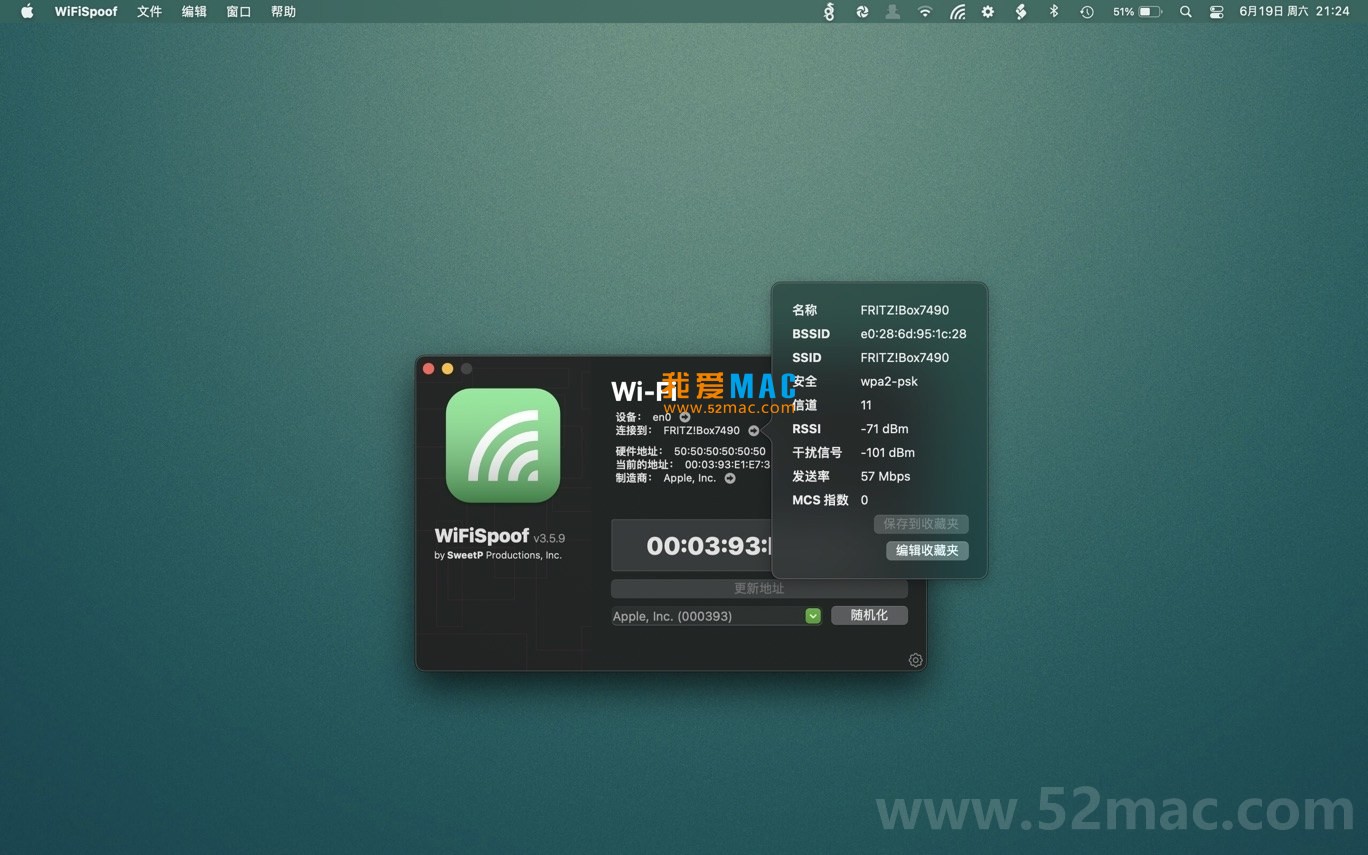Open the 编辑 menu in menu bar
1368x855 pixels.
[194, 12]
